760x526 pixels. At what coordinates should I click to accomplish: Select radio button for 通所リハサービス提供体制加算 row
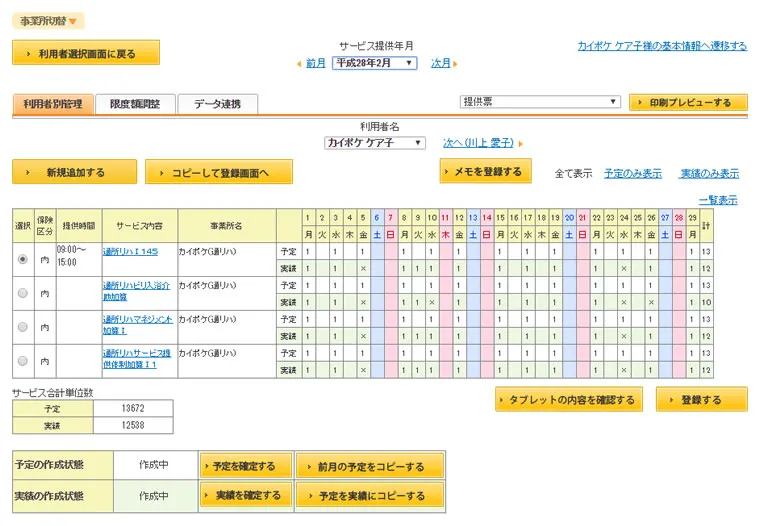pos(22,361)
